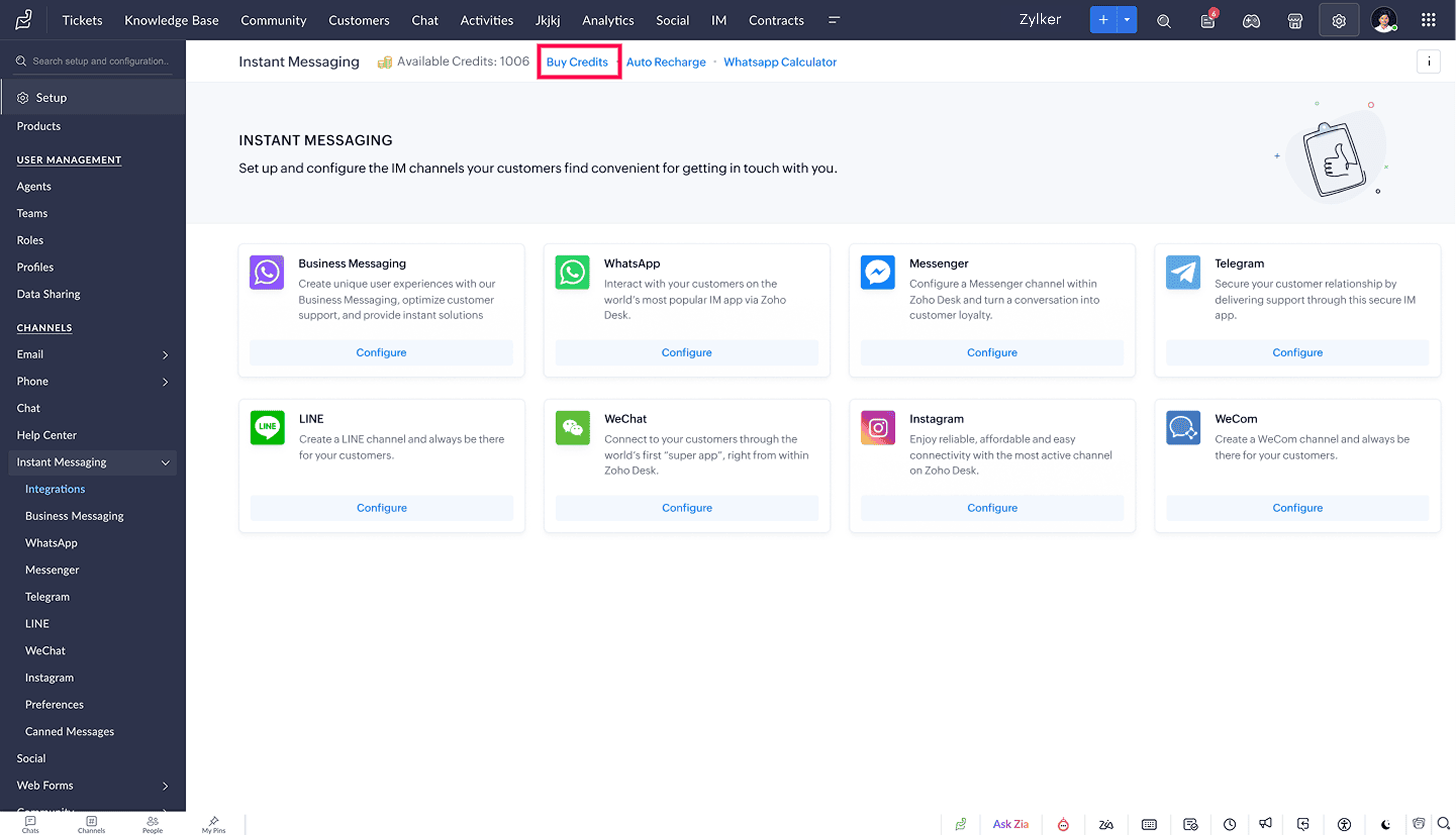The width and height of the screenshot is (1456, 835).
Task: Click the setup gear icon in header
Action: coord(1338,21)
